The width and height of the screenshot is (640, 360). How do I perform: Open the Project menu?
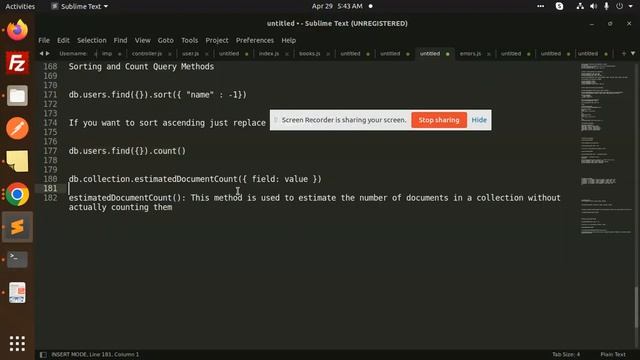[x=217, y=40]
